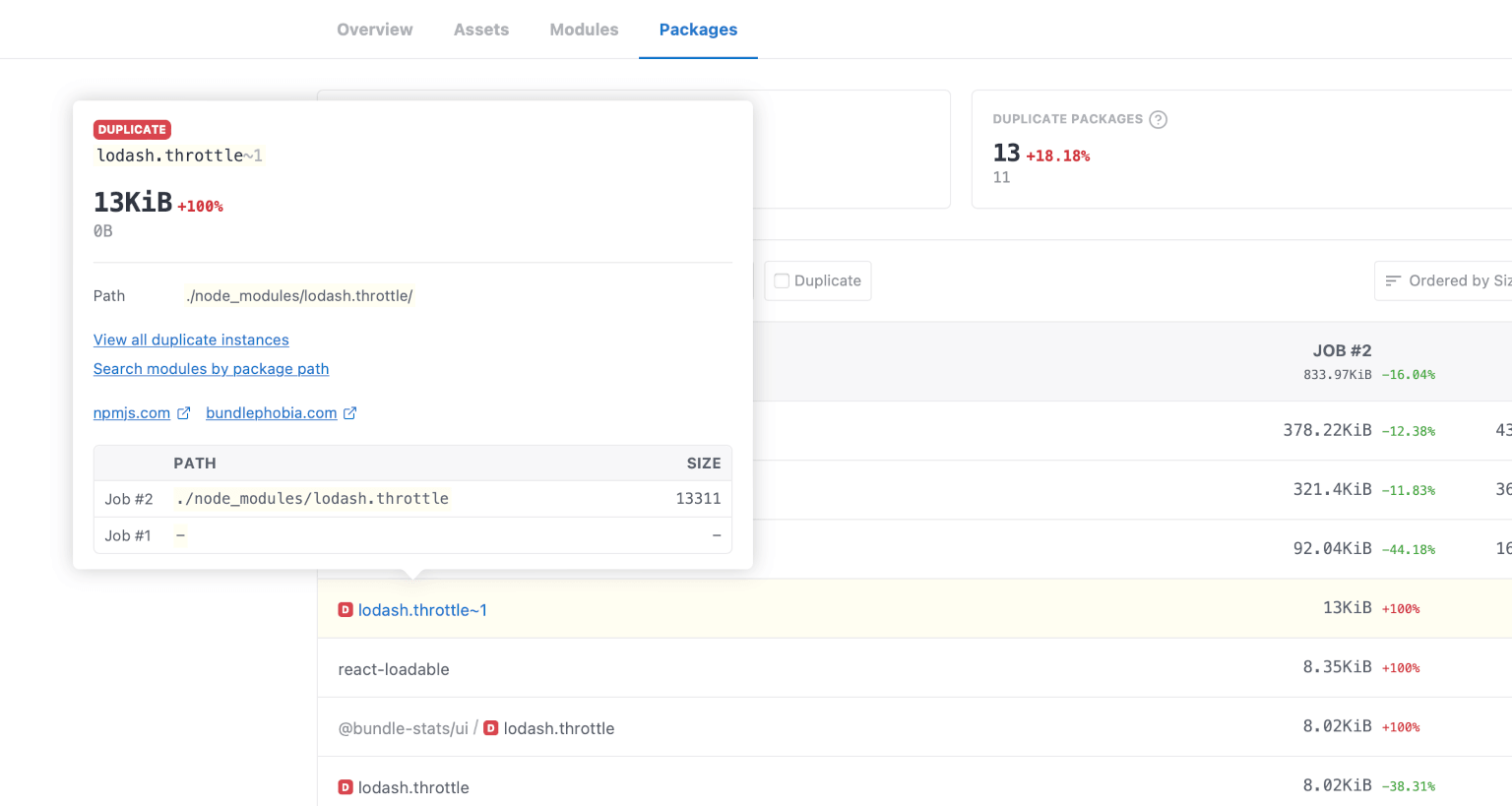Click the external link icon beside npmjs.com
The image size is (1512, 806).
183,413
